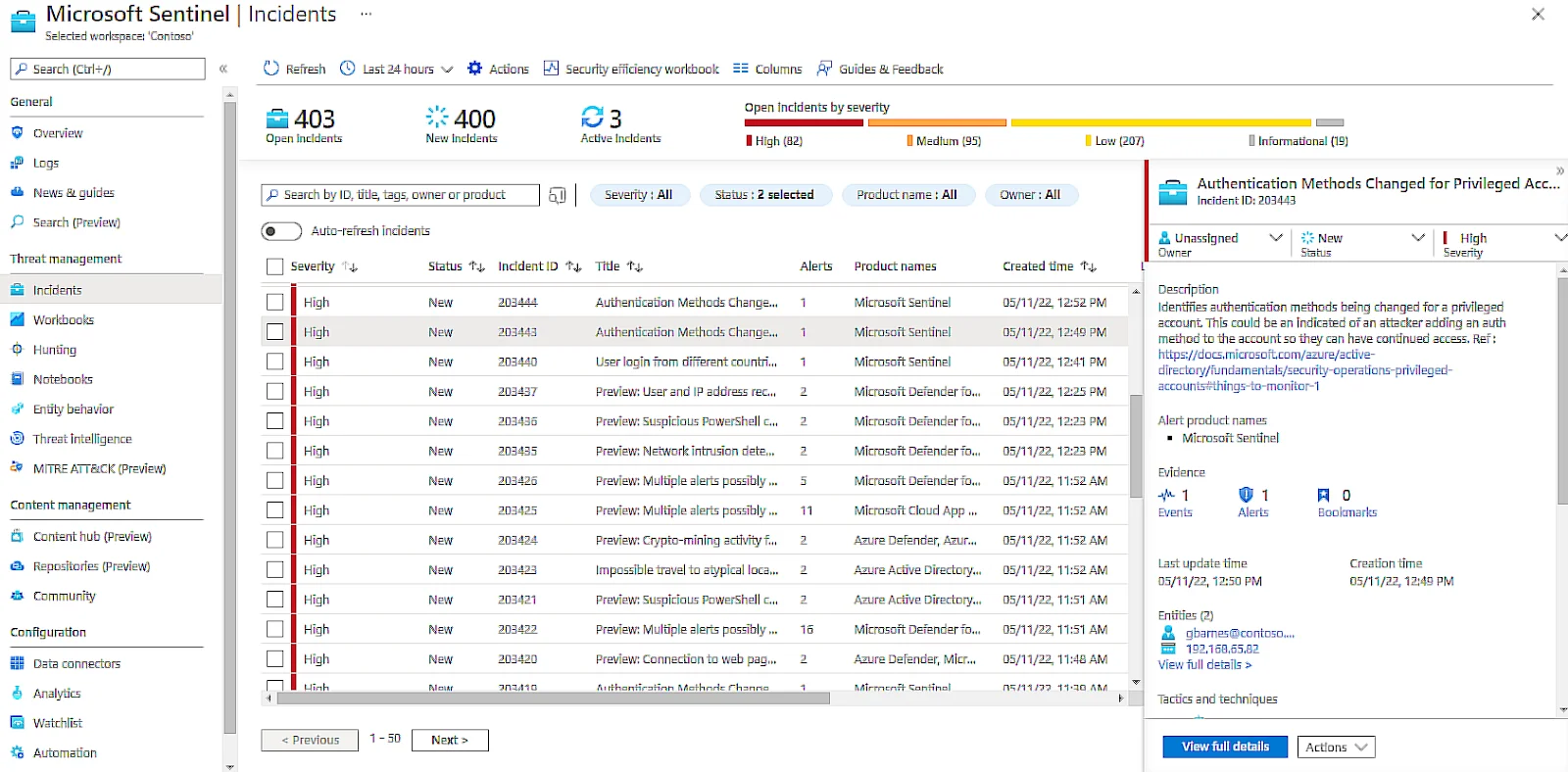Open the Actions dropdown at panel bottom
Image resolution: width=1568 pixels, height=772 pixels.
click(1336, 748)
